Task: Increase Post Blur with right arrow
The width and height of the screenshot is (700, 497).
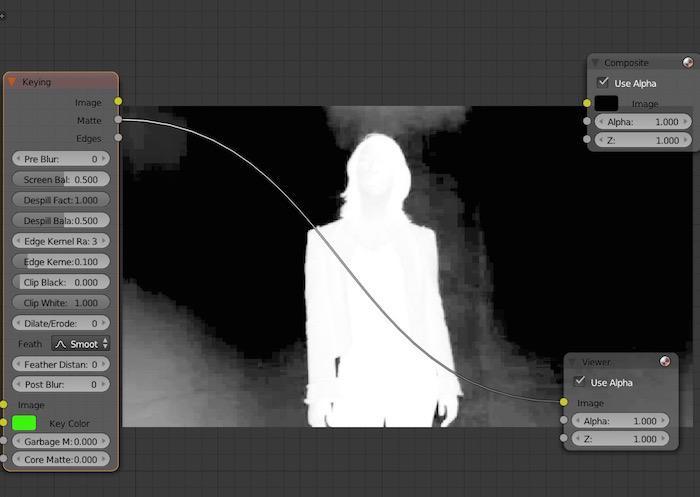Action: click(104, 384)
